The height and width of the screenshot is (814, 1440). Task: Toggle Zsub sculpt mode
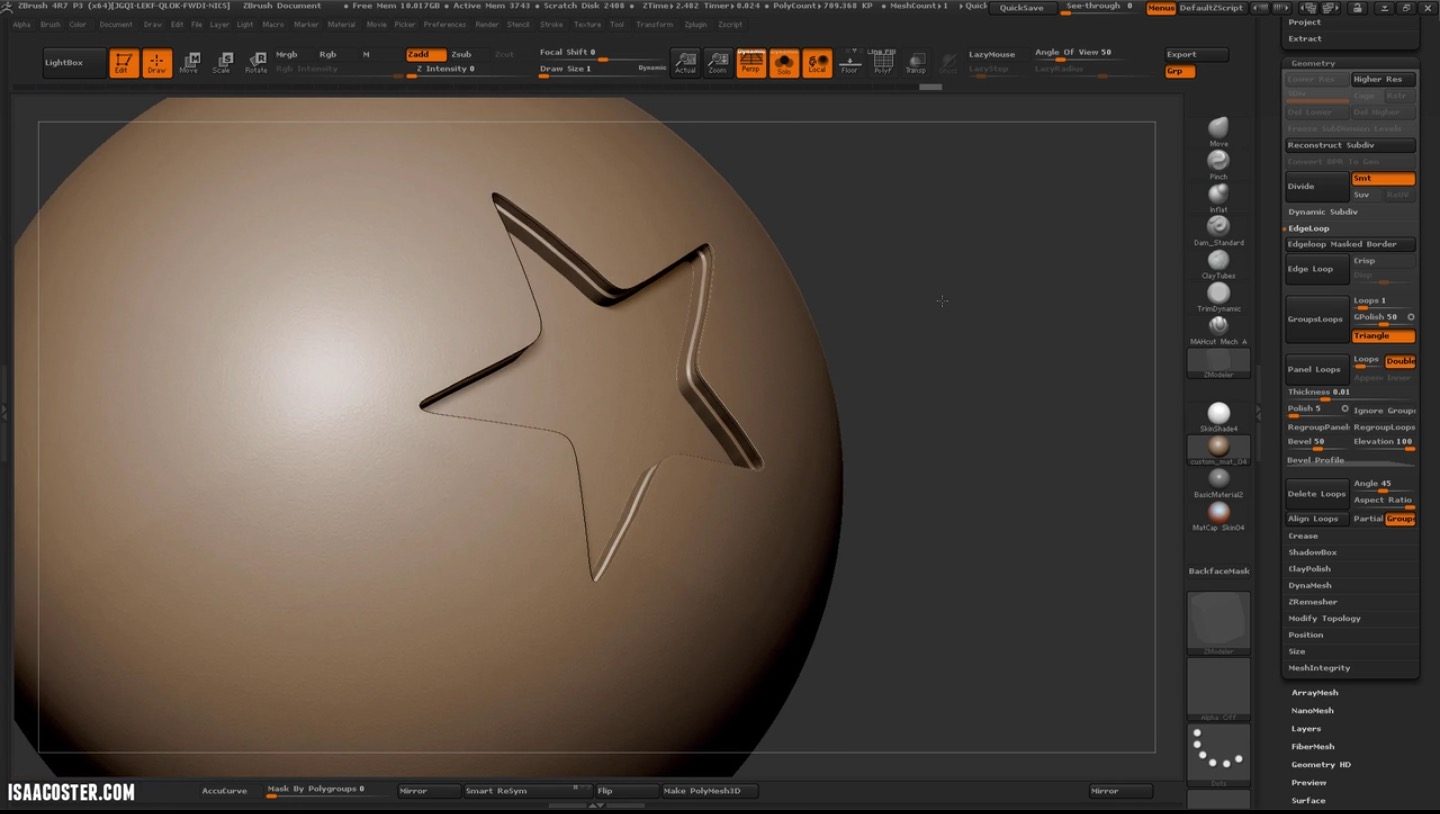[461, 54]
